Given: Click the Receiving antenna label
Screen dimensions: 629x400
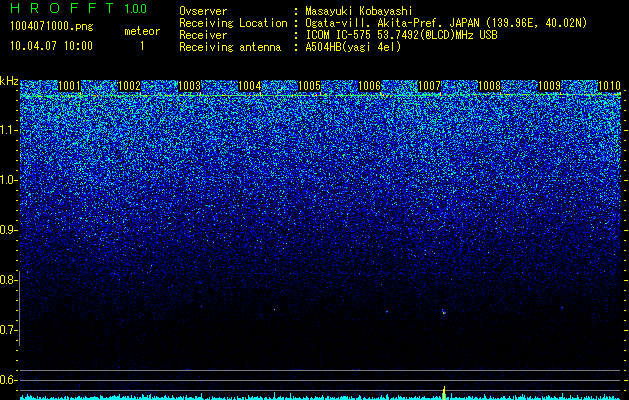Looking at the screenshot, I should [230, 47].
